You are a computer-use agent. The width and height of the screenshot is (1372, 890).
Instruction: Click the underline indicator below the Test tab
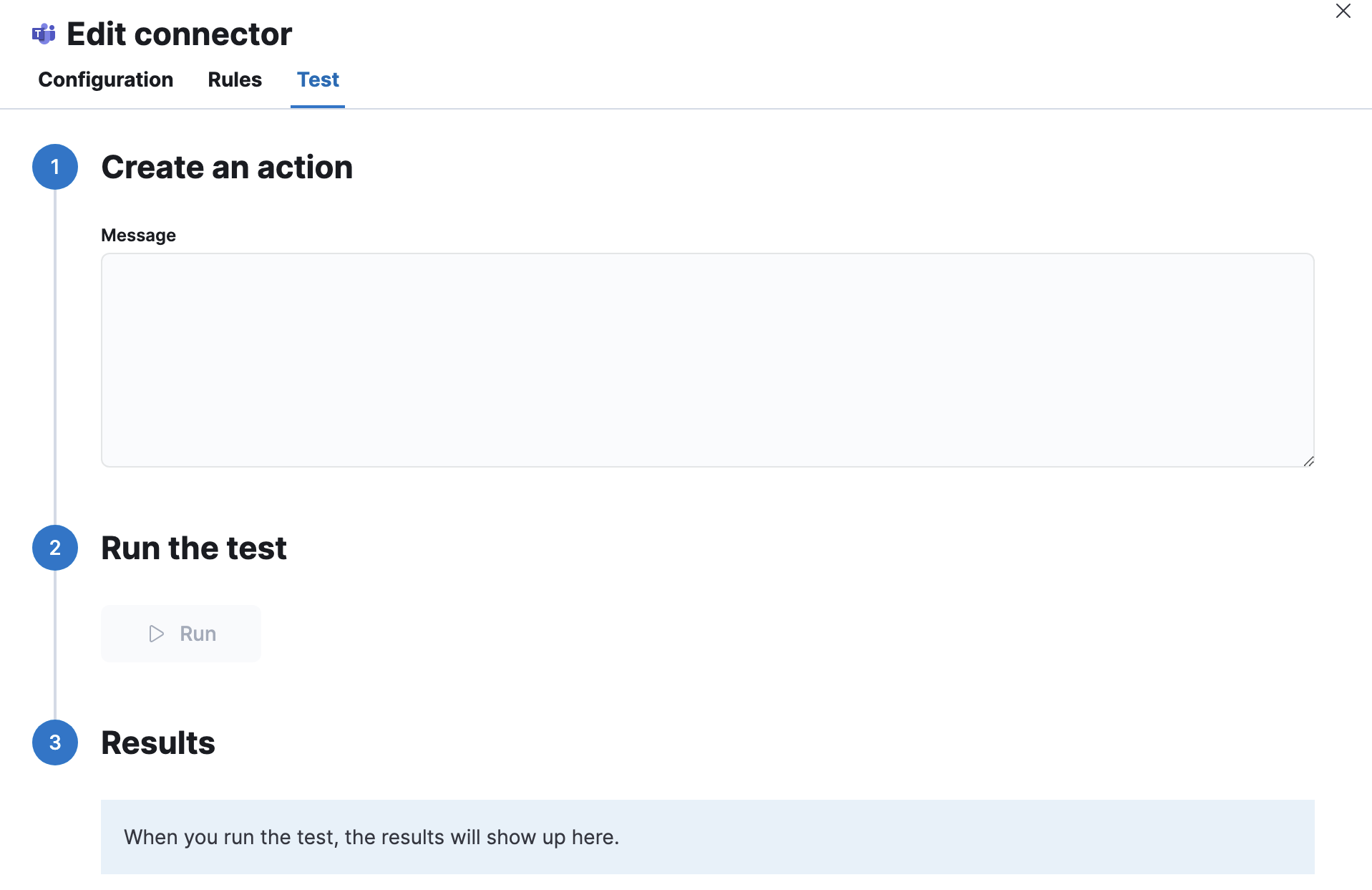(x=318, y=107)
